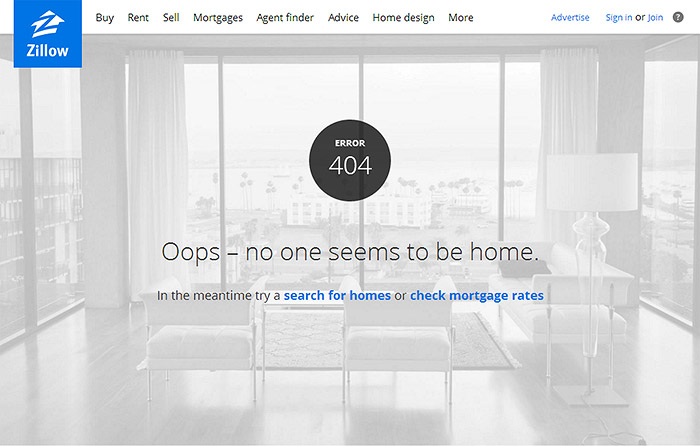Open the Buy menu

tap(105, 18)
